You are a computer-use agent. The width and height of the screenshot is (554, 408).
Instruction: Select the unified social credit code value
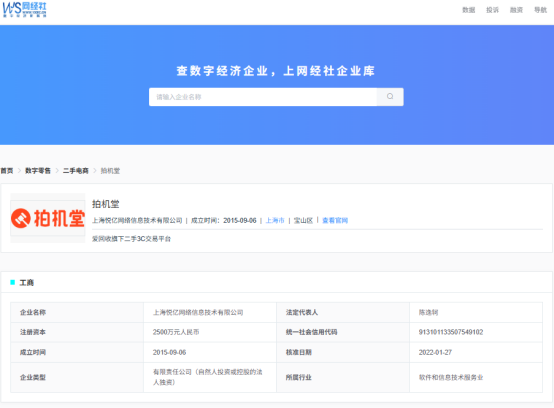point(451,332)
